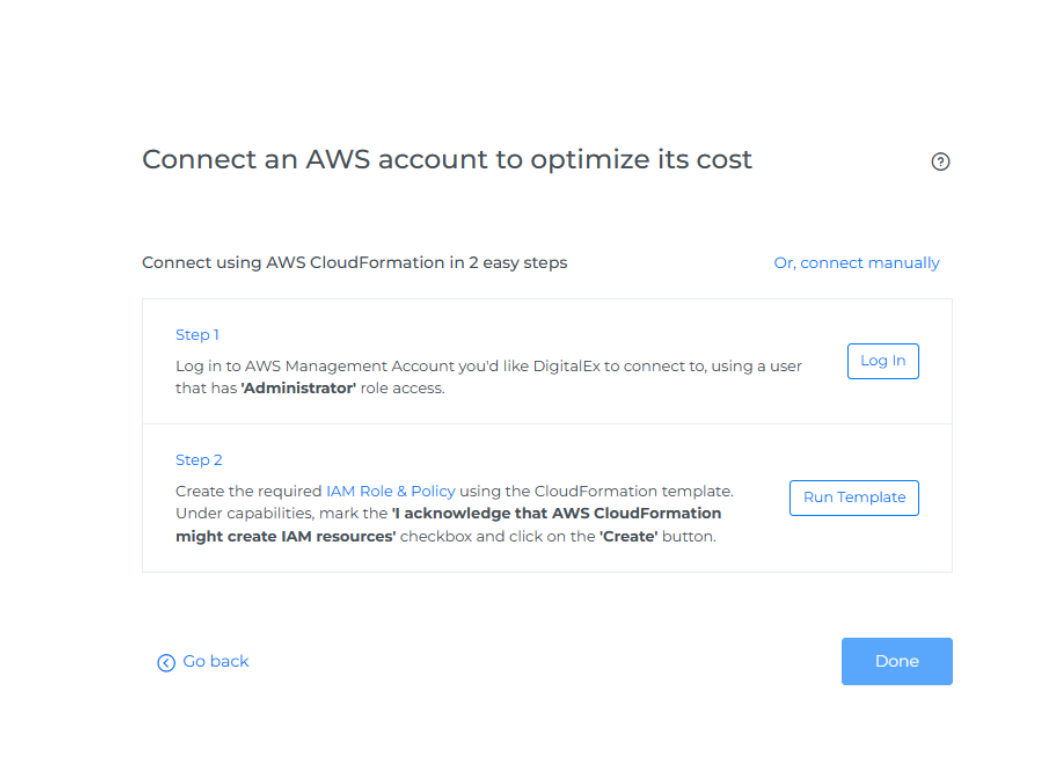Open the help question mark icon

click(x=940, y=162)
